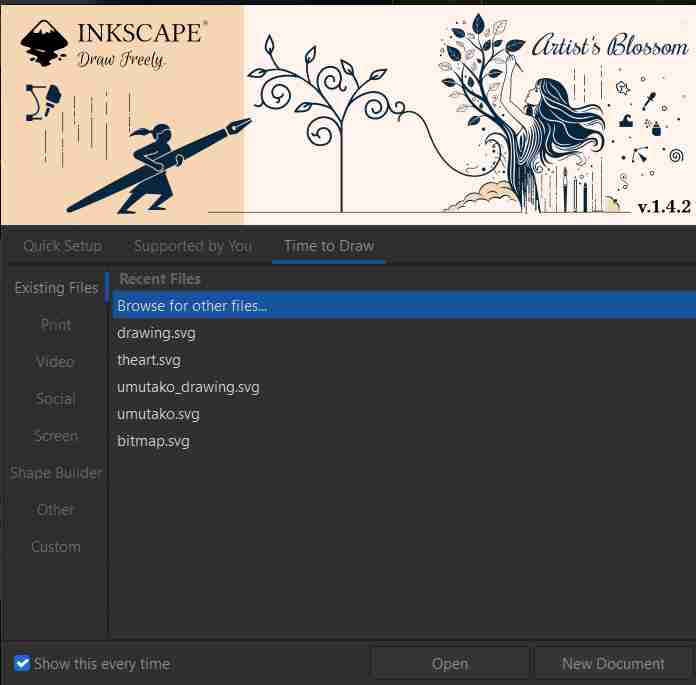Choose the Video template category

pos(56,362)
